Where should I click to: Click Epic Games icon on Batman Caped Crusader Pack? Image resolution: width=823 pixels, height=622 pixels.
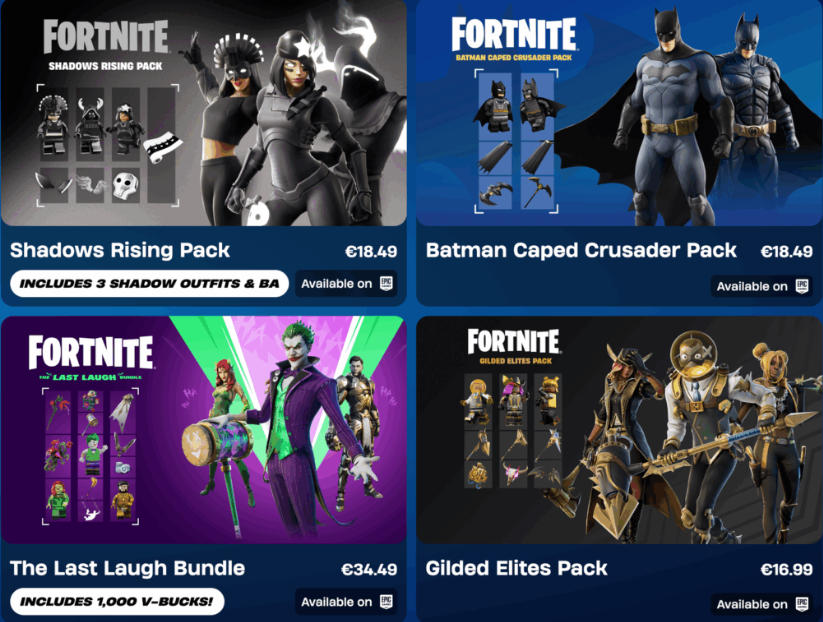[801, 286]
